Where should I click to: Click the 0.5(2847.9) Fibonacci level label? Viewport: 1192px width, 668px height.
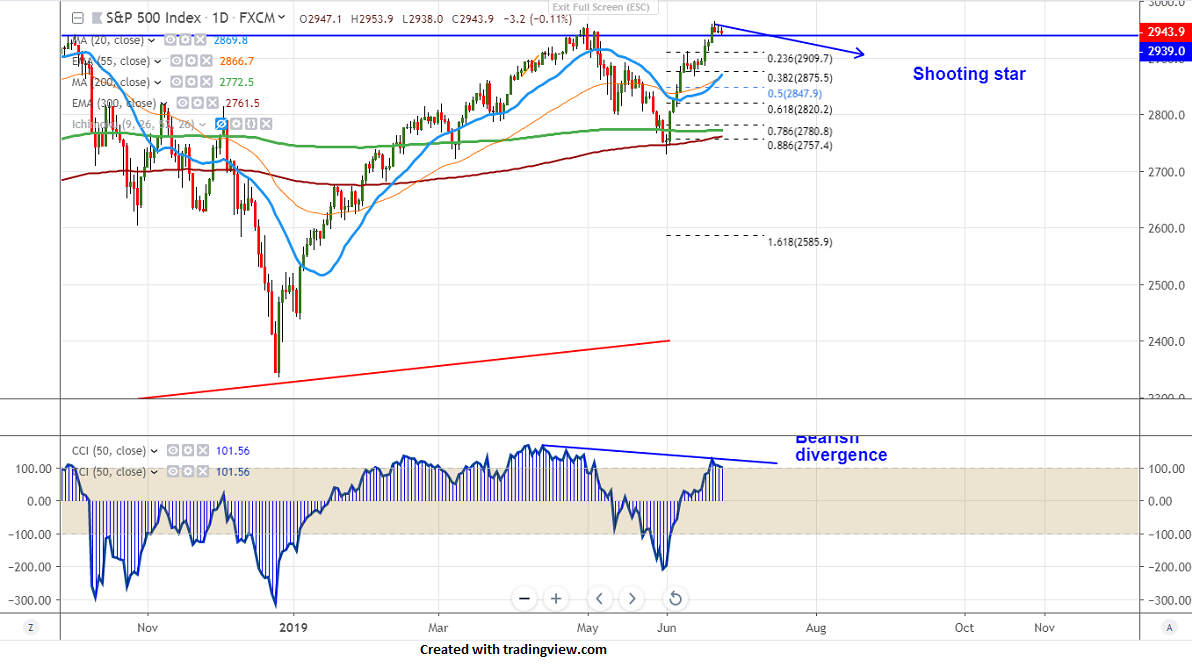tap(794, 94)
